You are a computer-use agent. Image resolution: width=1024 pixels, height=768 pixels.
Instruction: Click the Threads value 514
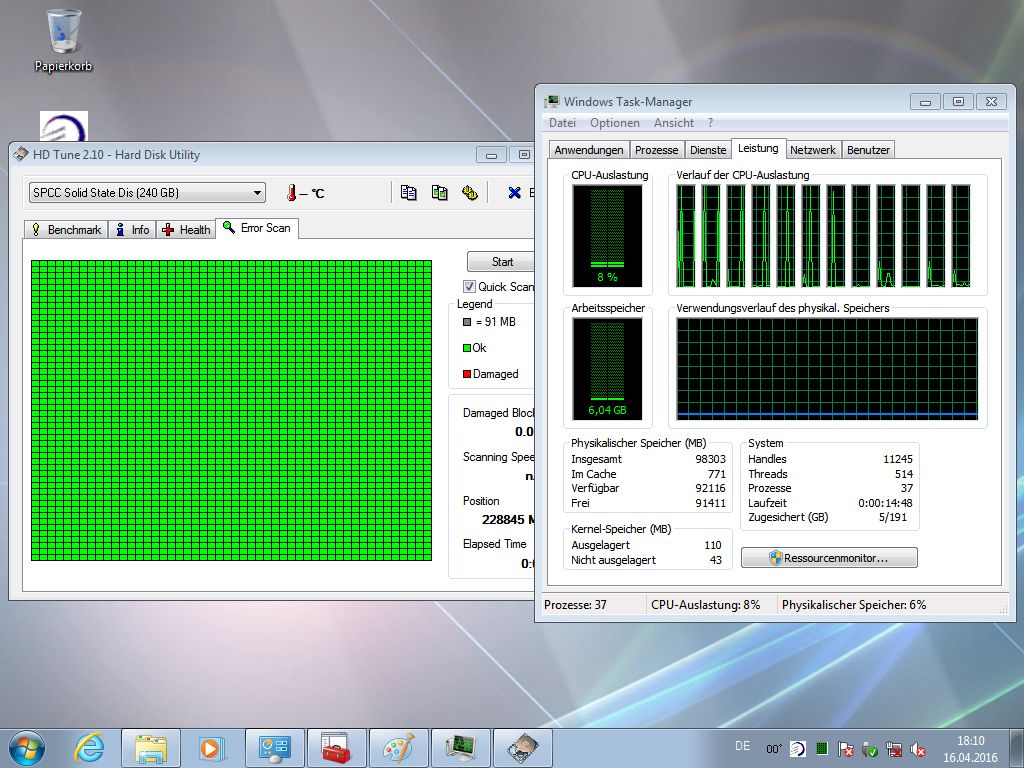(x=904, y=474)
